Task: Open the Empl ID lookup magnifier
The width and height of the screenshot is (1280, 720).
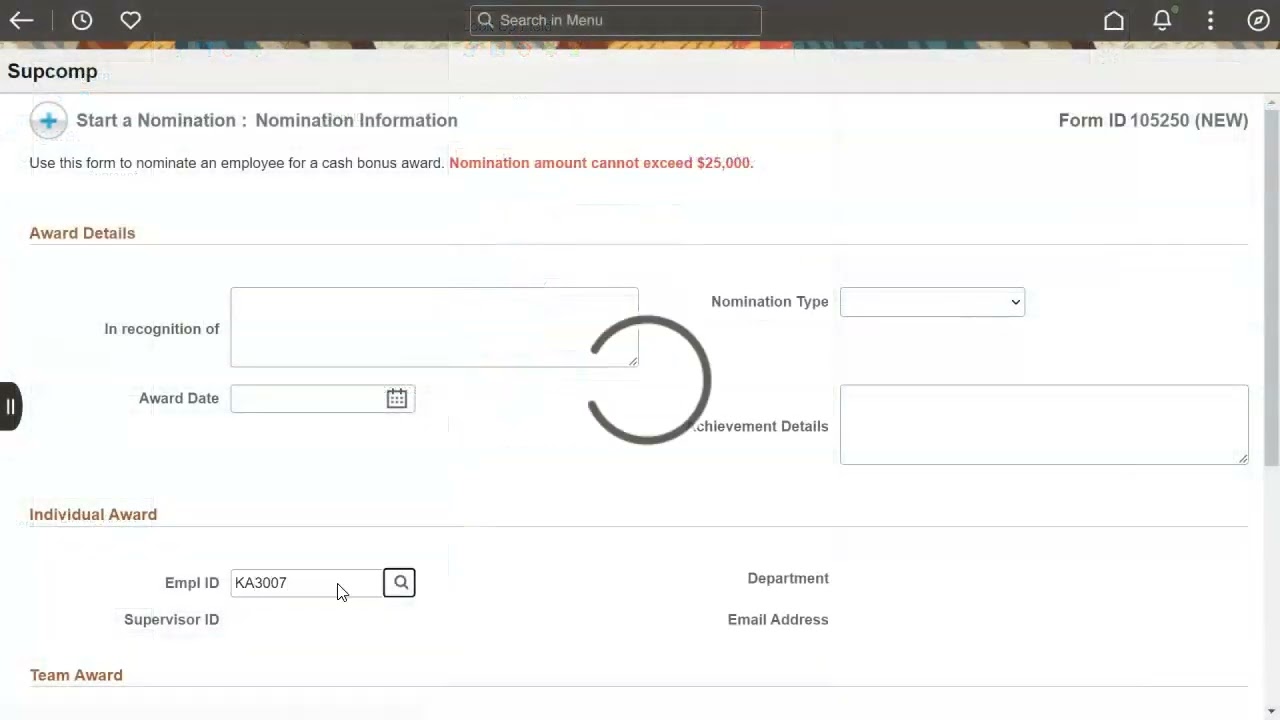Action: 399,582
